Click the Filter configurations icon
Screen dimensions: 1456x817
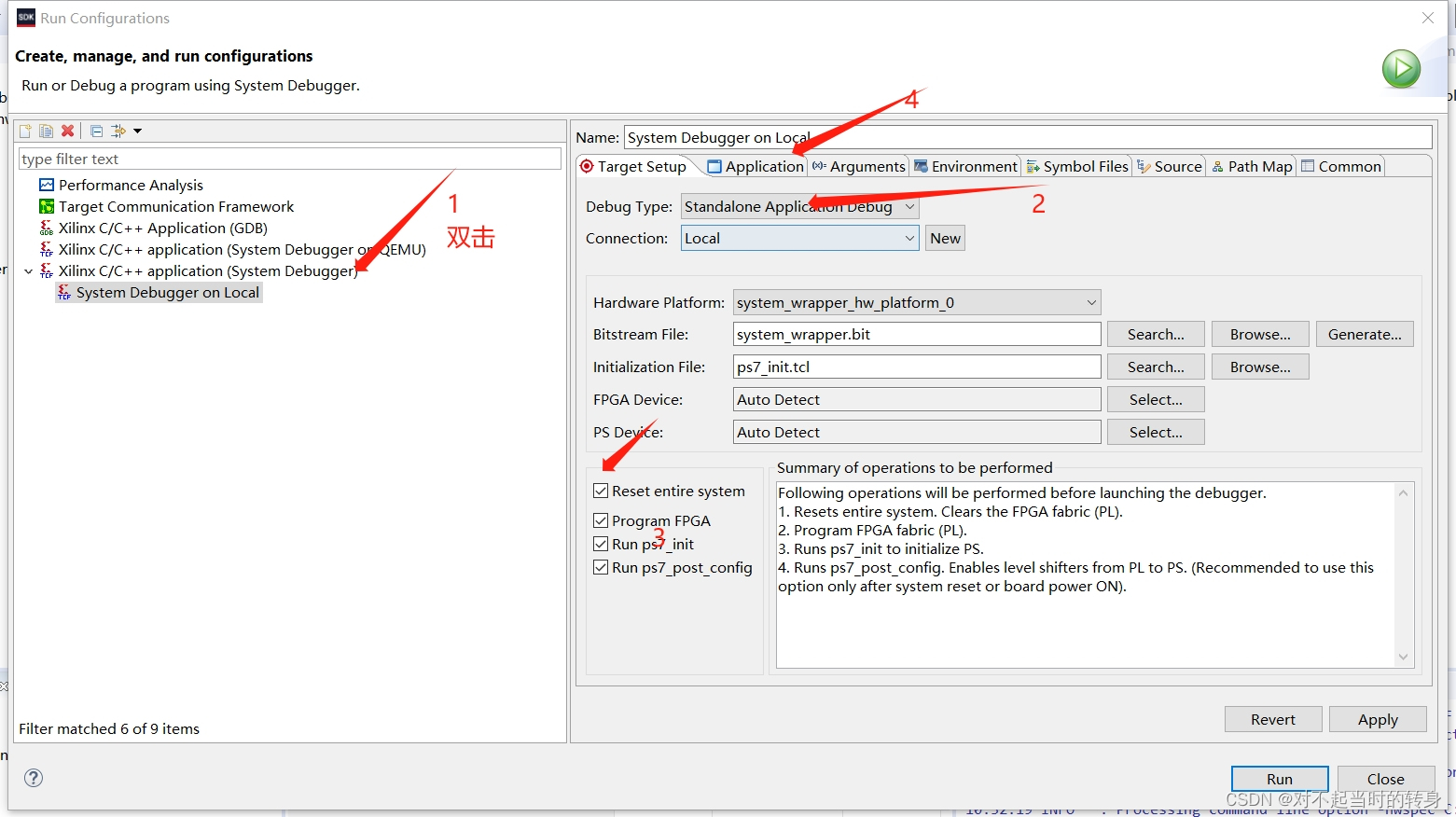tap(118, 131)
